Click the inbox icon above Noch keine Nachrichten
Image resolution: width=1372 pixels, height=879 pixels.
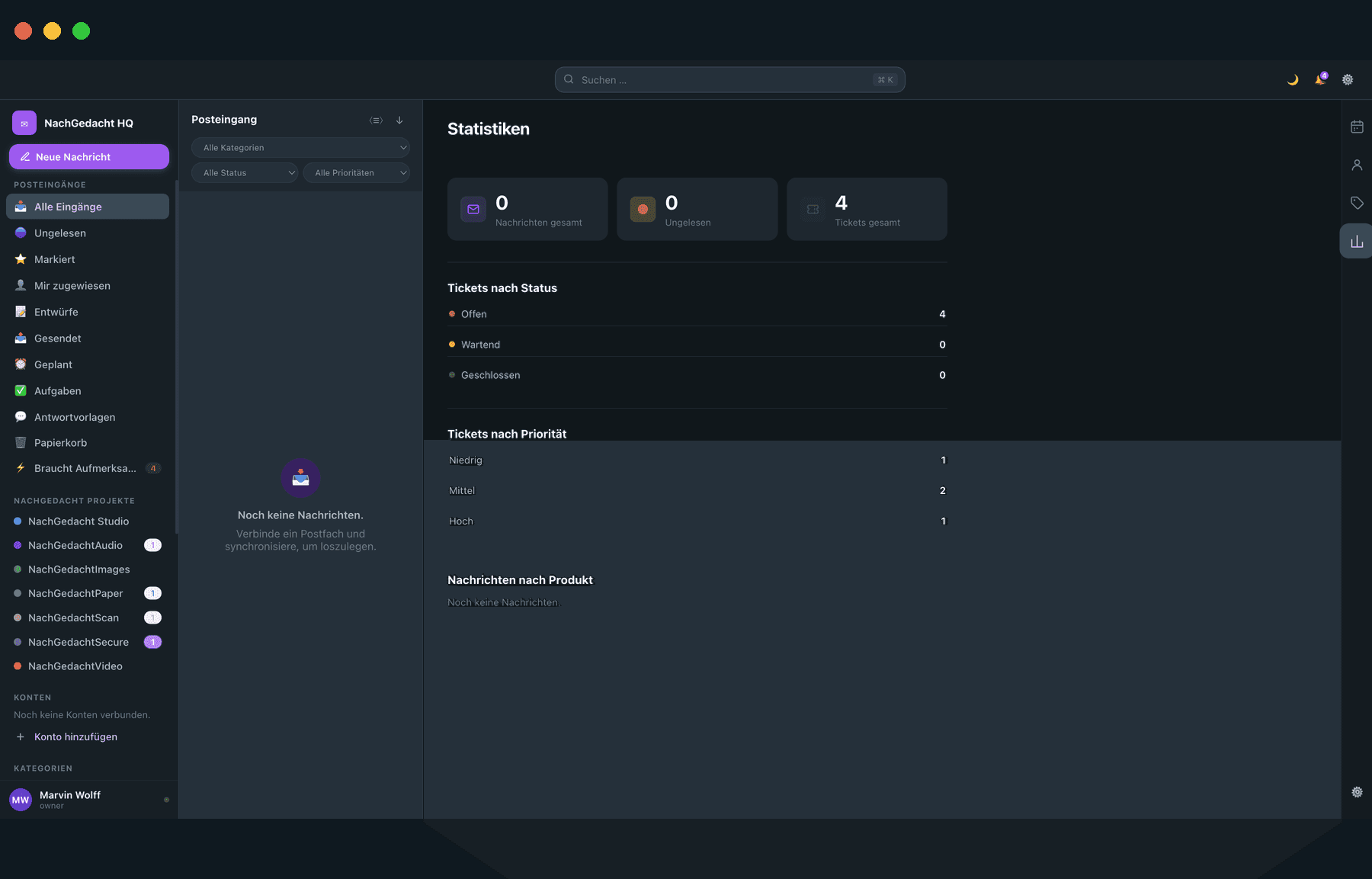click(300, 478)
